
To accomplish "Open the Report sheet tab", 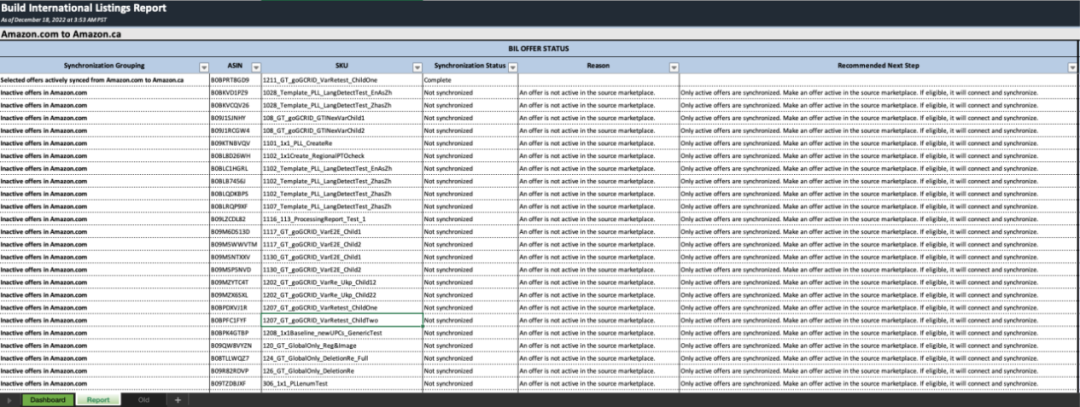I will tap(97, 400).
